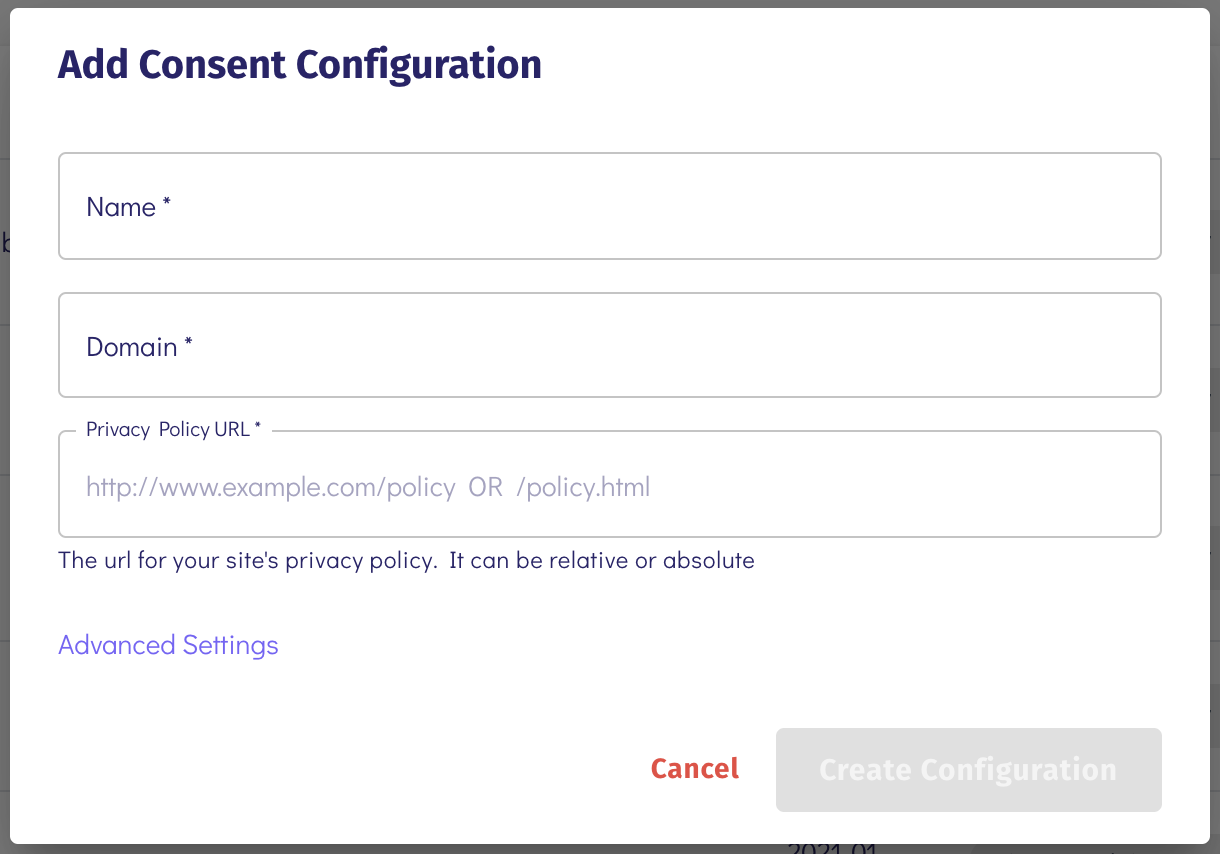
Task: Click the "Domain" label text
Action: tap(131, 347)
